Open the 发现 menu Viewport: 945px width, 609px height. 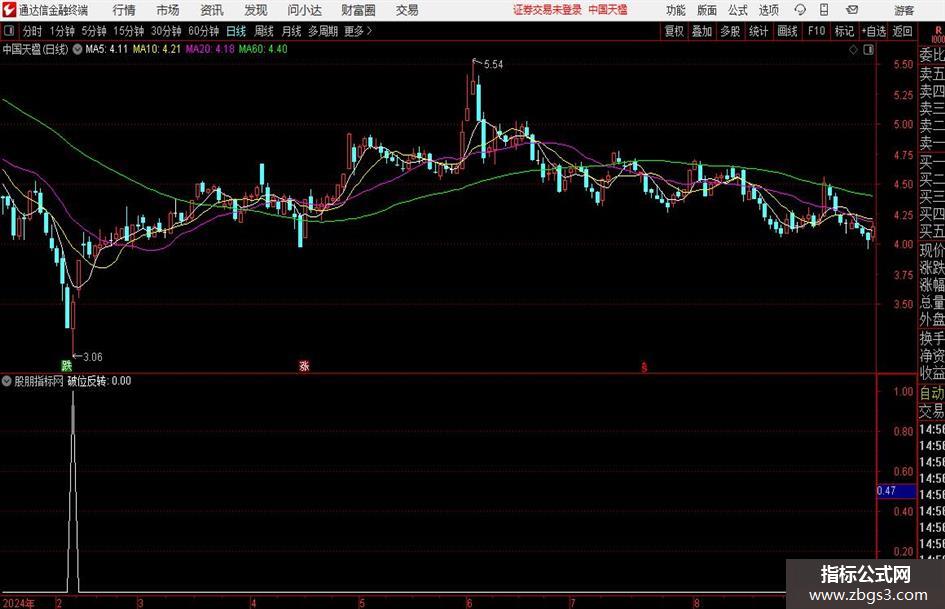pos(256,10)
